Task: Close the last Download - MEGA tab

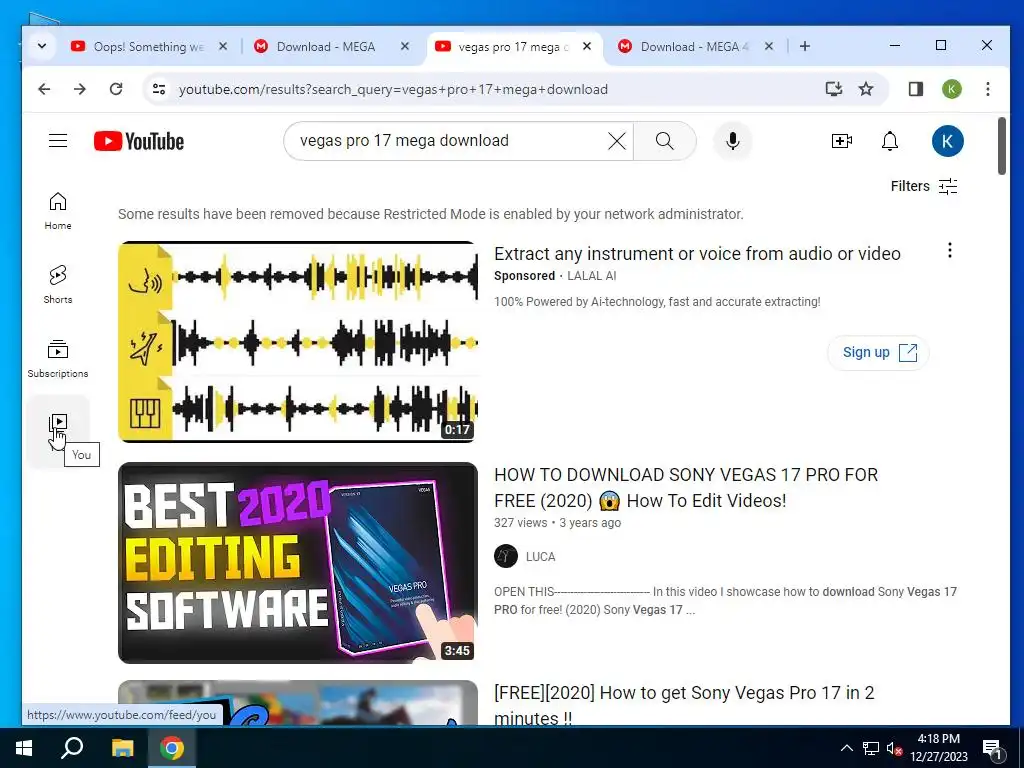Action: click(769, 46)
